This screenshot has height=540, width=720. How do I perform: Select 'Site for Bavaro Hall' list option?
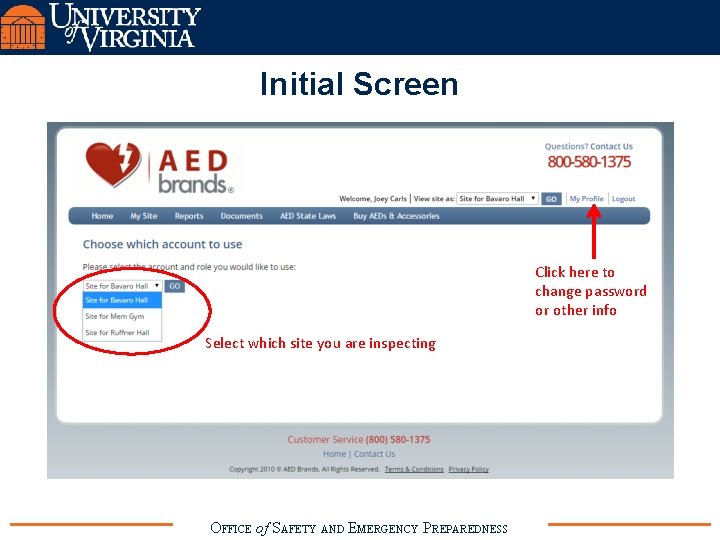point(122,300)
